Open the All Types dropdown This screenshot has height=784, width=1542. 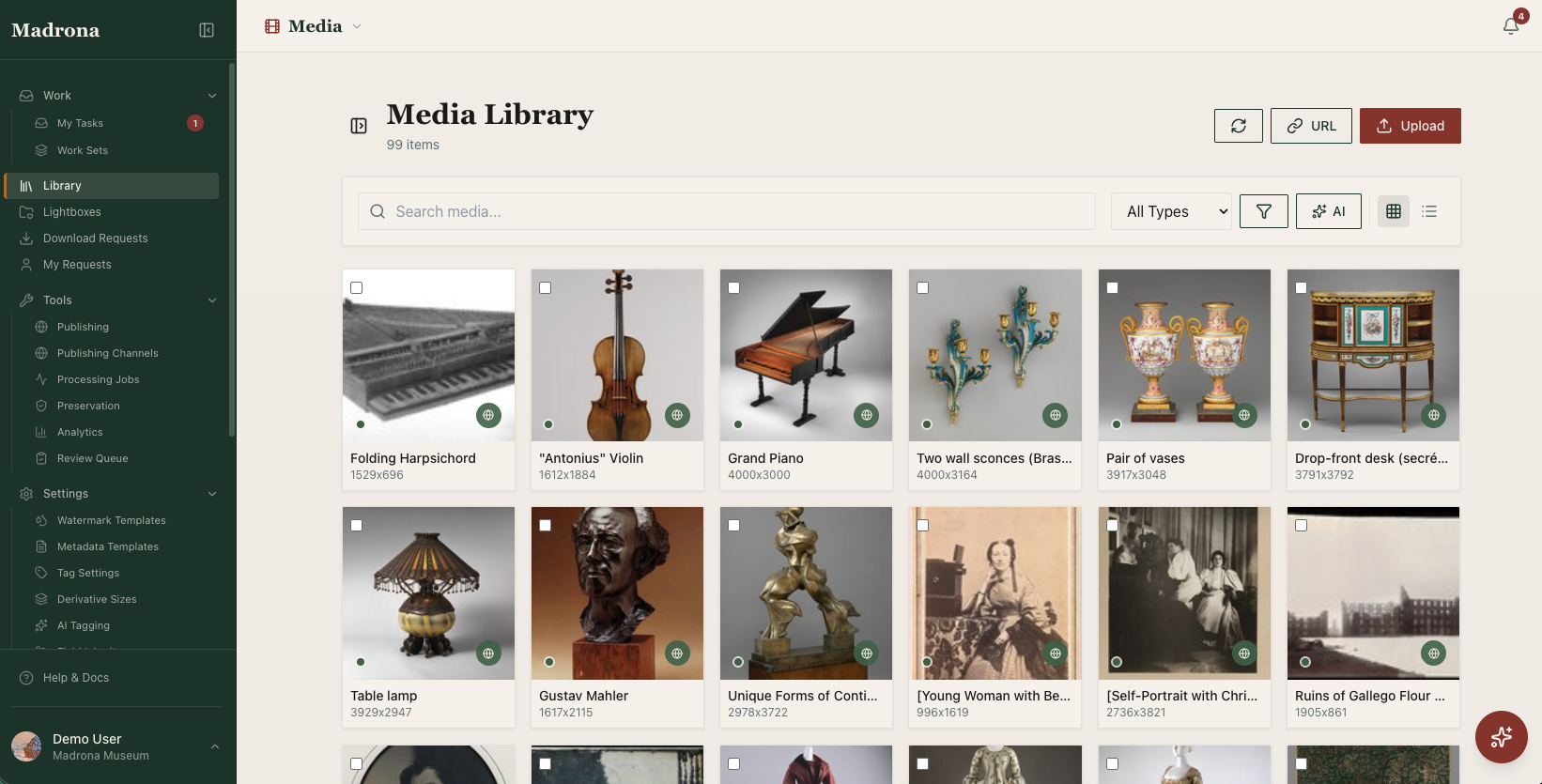pos(1171,211)
